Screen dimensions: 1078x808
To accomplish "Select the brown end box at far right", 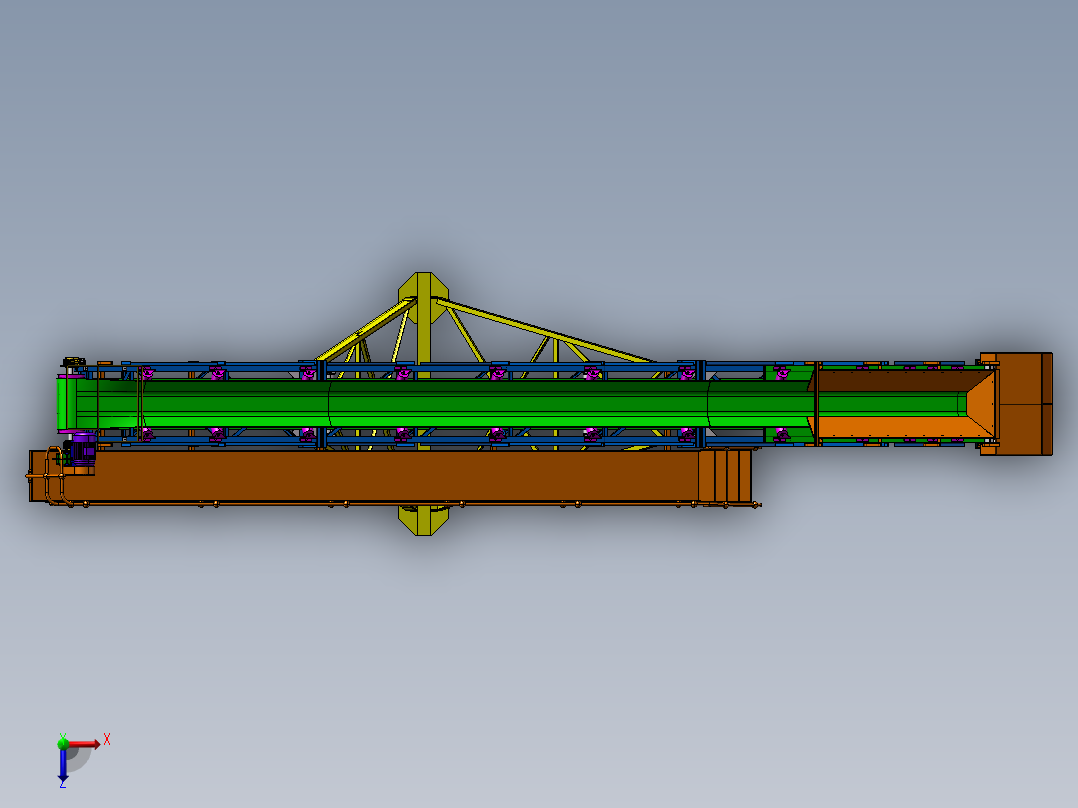I will pyautogui.click(x=1024, y=404).
